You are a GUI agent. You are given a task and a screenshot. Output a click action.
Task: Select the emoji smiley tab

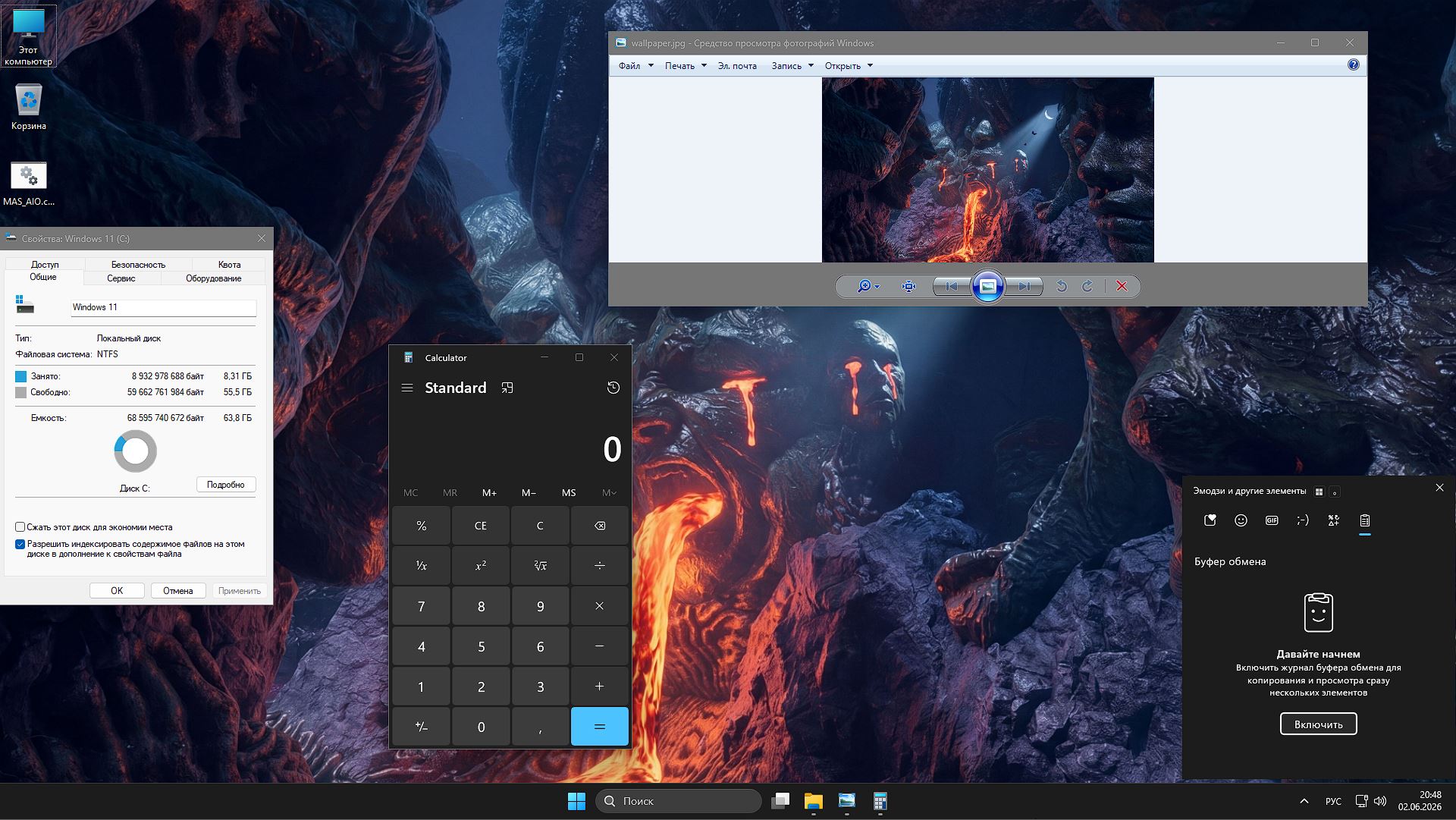click(x=1241, y=520)
